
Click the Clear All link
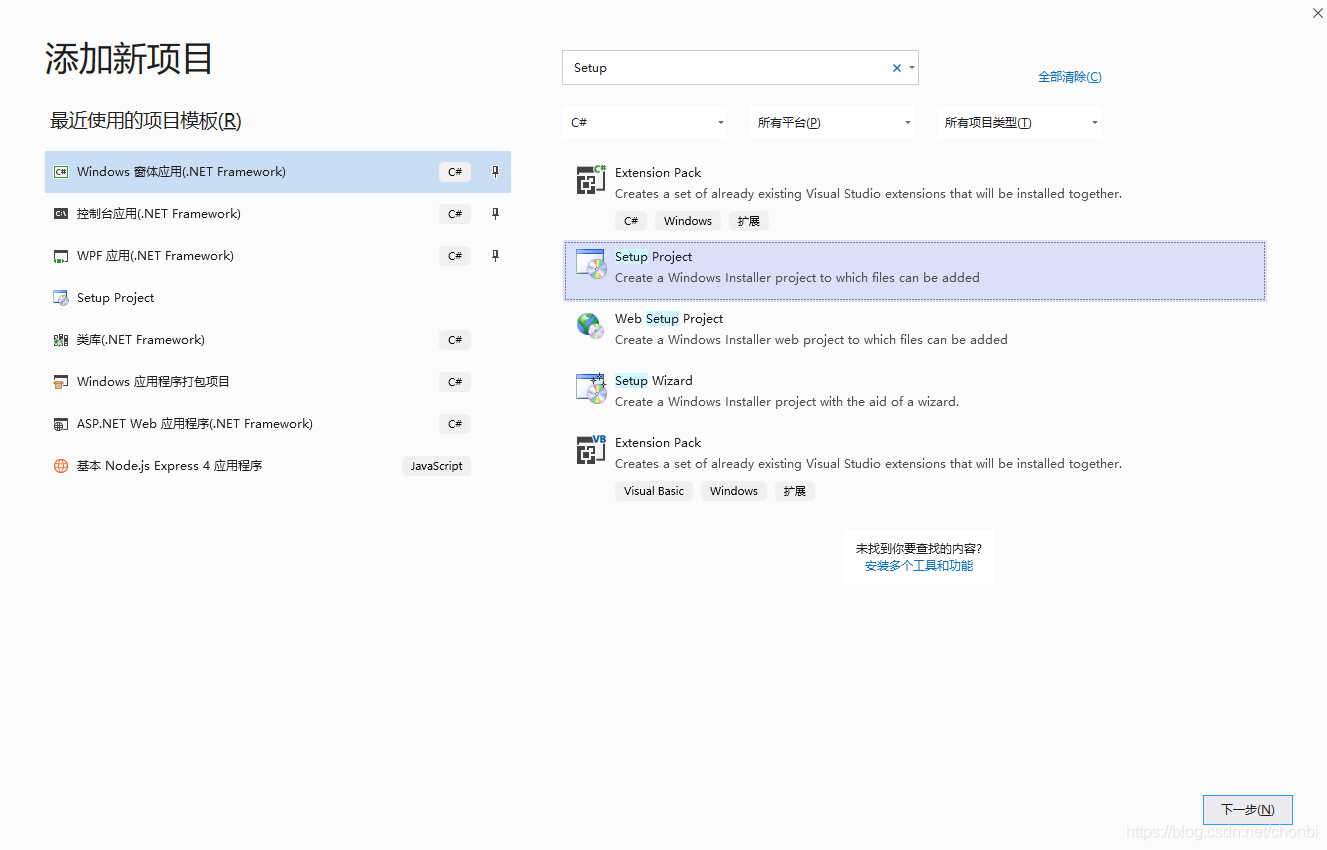1070,77
